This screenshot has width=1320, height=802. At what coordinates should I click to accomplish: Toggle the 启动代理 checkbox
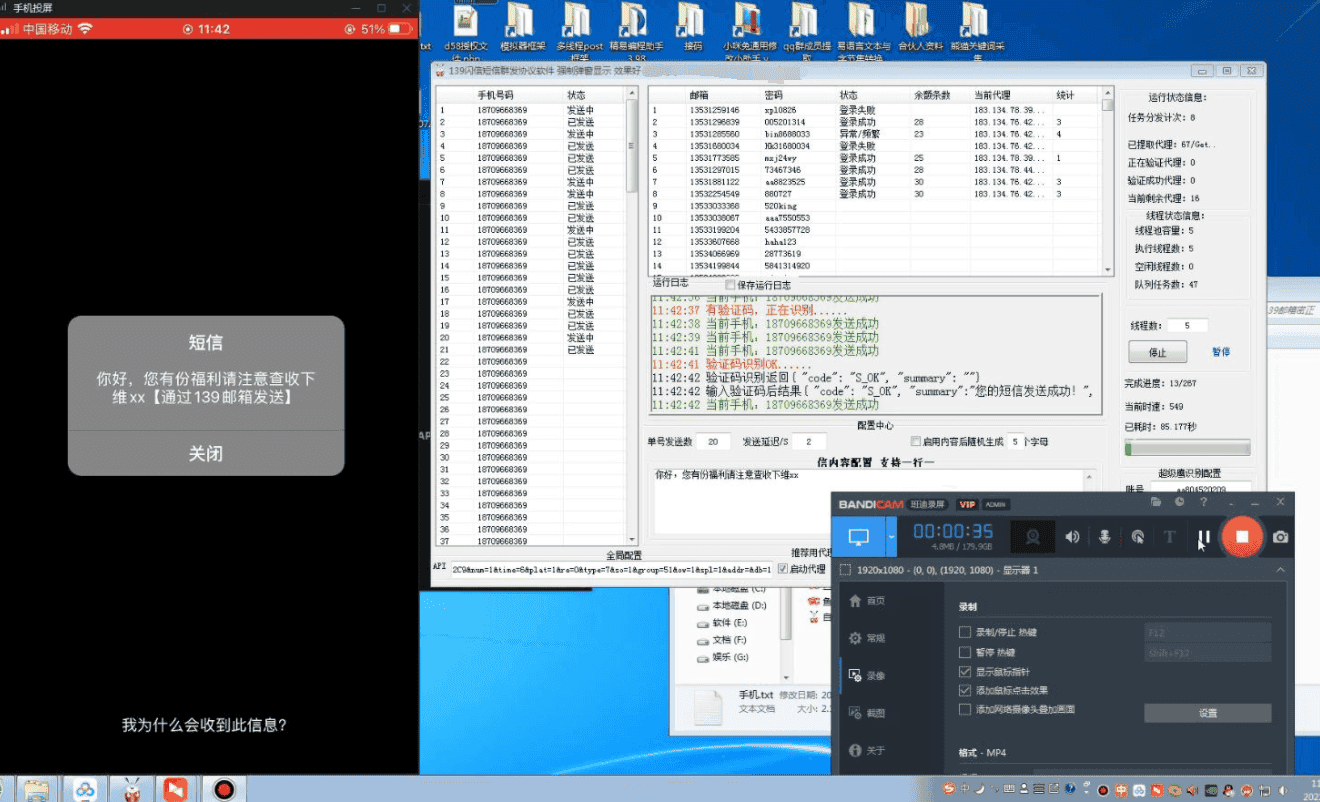tap(783, 569)
